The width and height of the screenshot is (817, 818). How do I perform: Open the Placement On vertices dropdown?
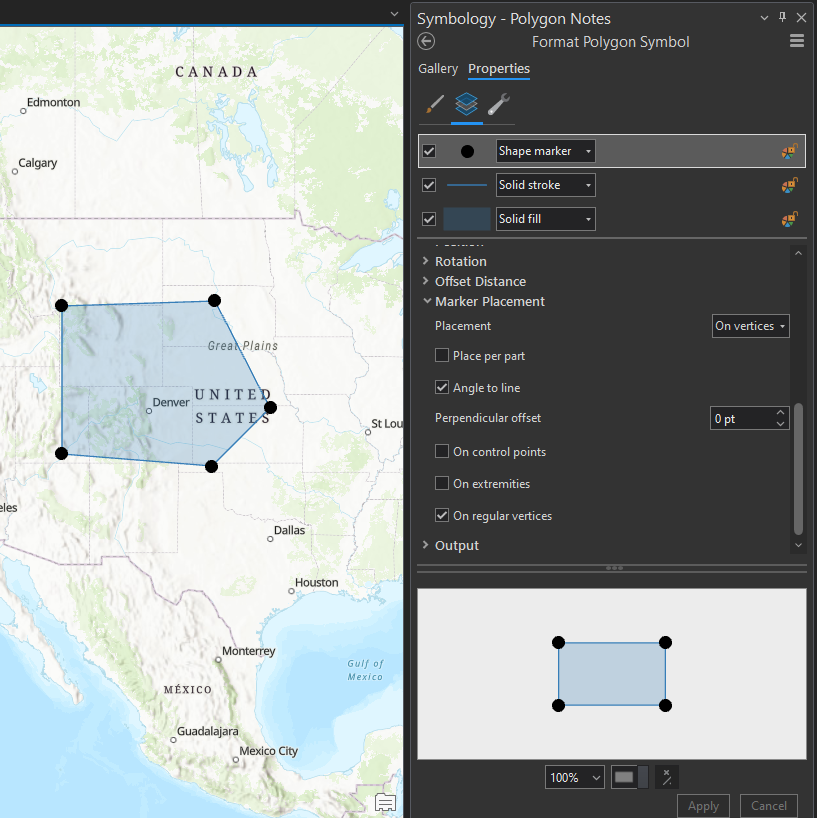point(750,325)
